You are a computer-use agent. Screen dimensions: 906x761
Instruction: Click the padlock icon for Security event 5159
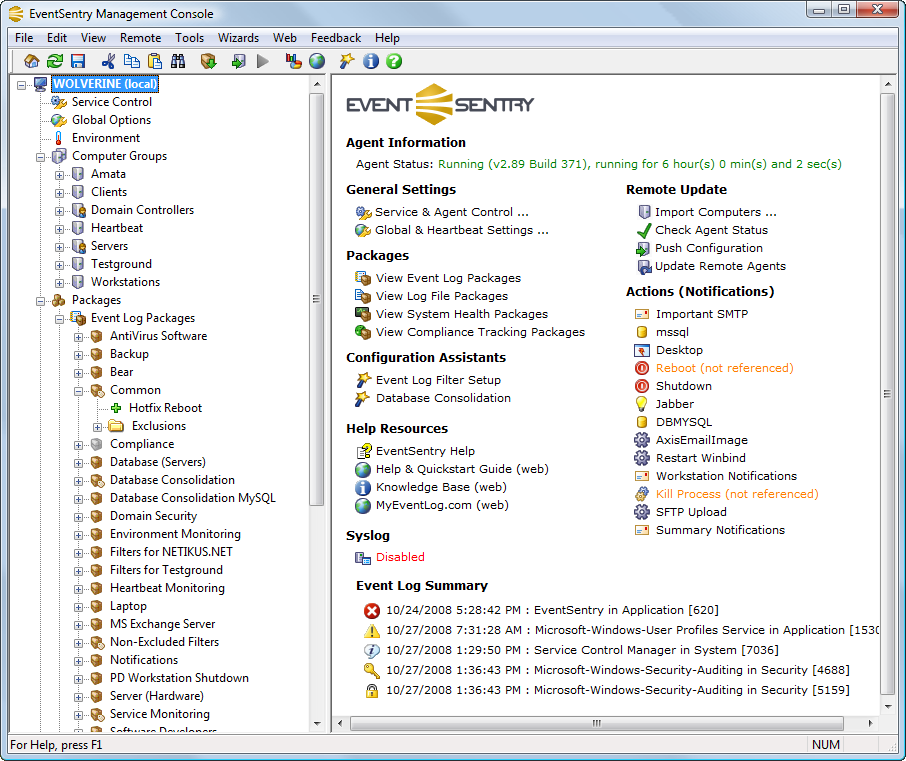tap(372, 691)
